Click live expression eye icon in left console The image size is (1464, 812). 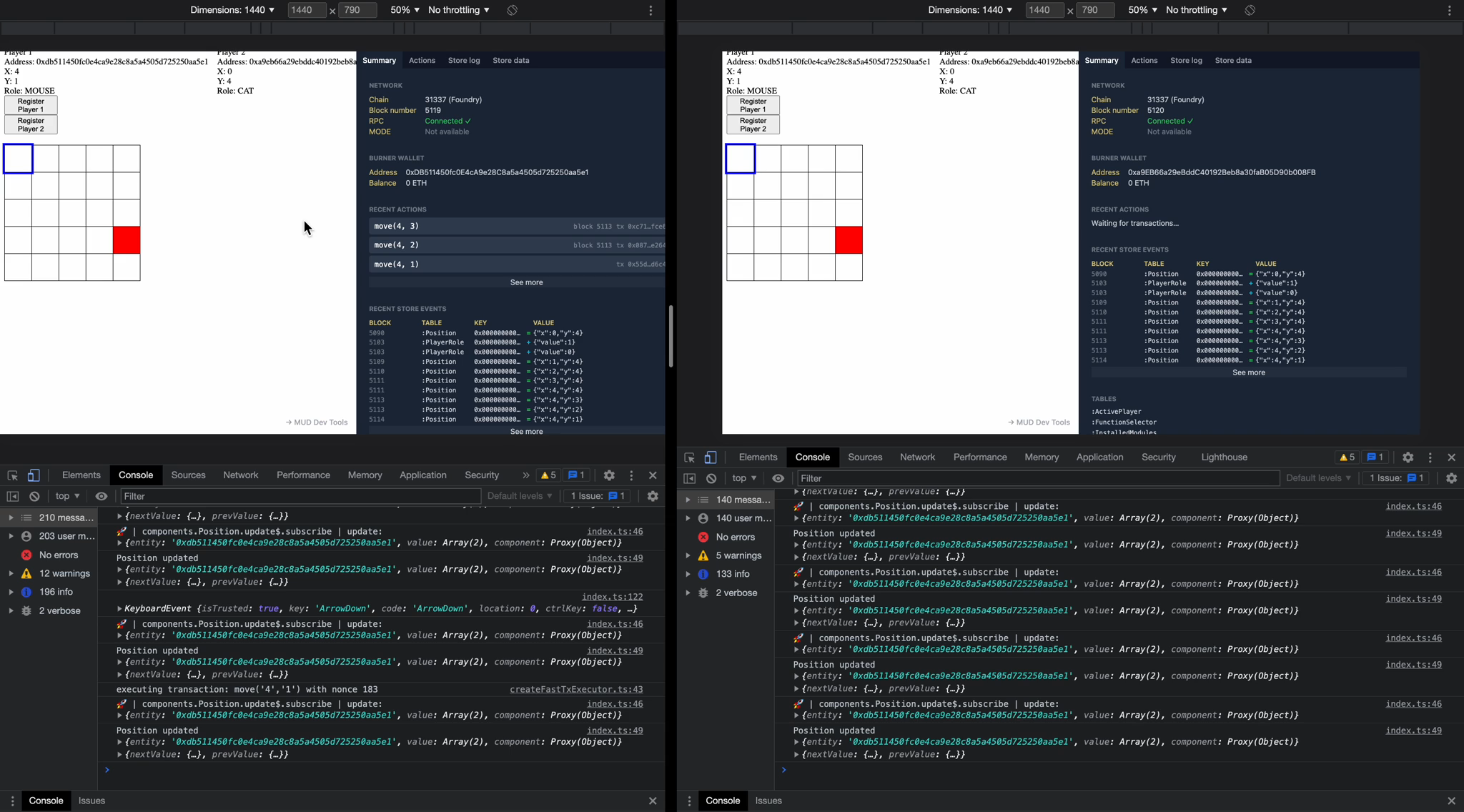102,496
